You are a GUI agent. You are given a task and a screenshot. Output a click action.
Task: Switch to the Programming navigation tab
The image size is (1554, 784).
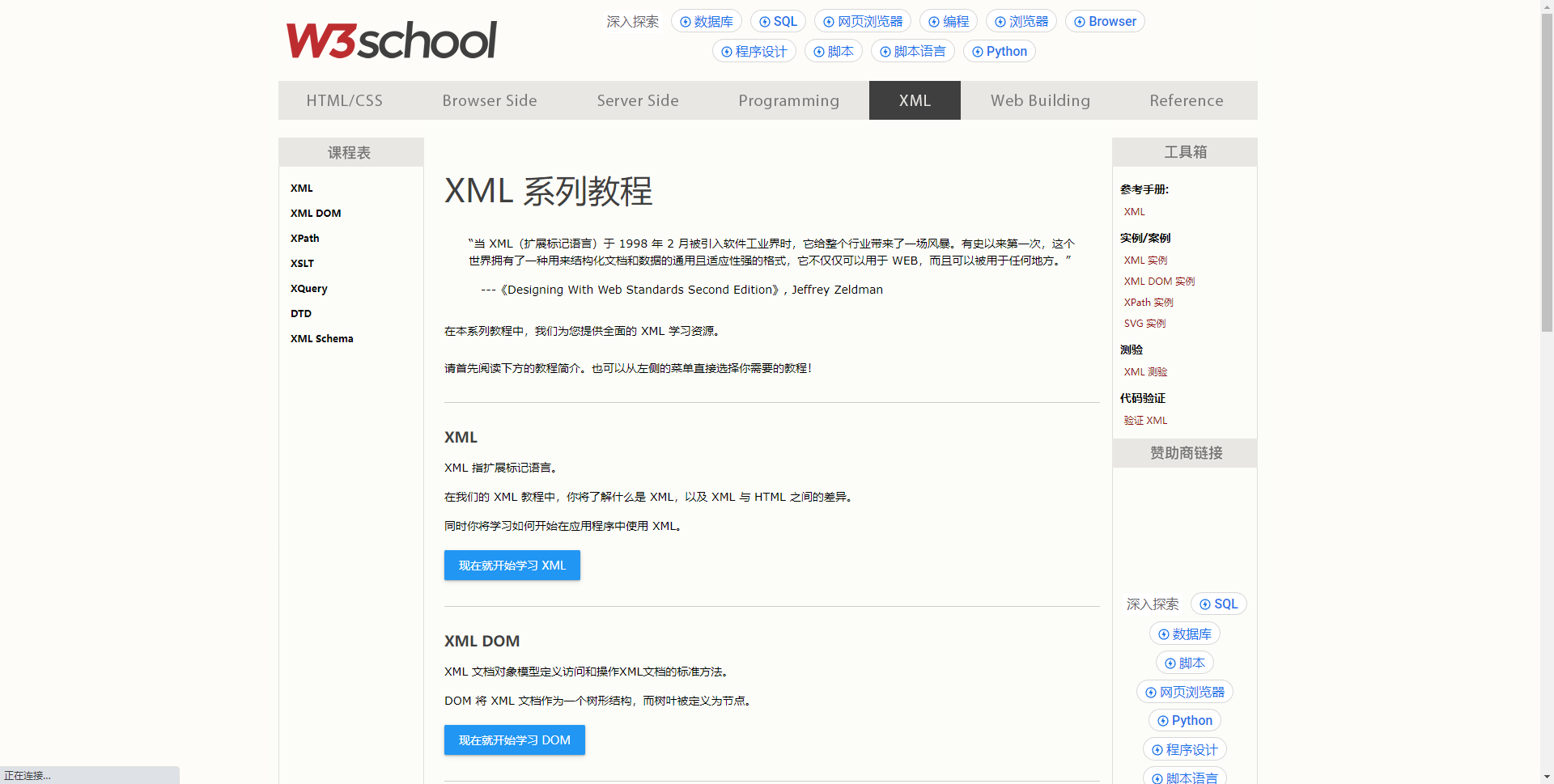click(x=789, y=100)
